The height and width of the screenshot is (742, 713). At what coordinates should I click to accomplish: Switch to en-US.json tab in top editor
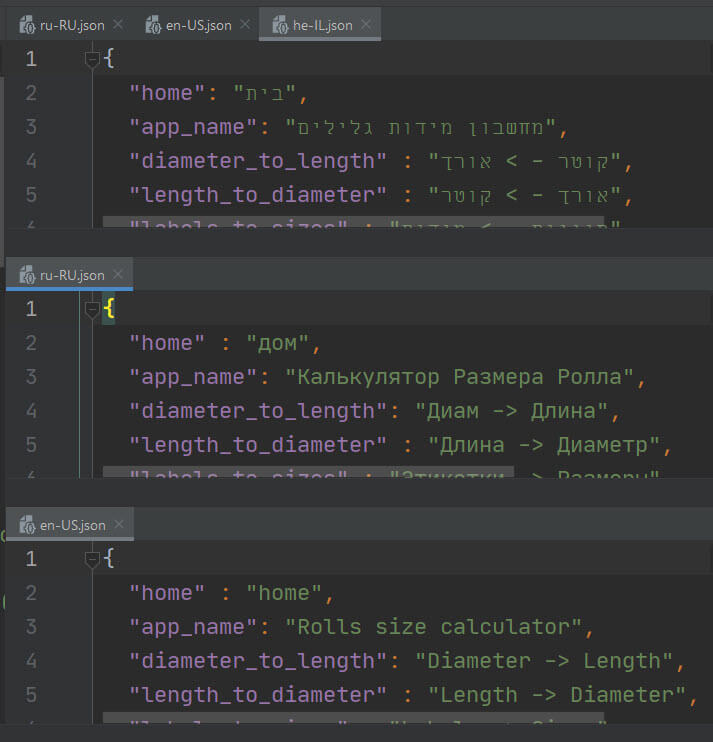point(198,25)
